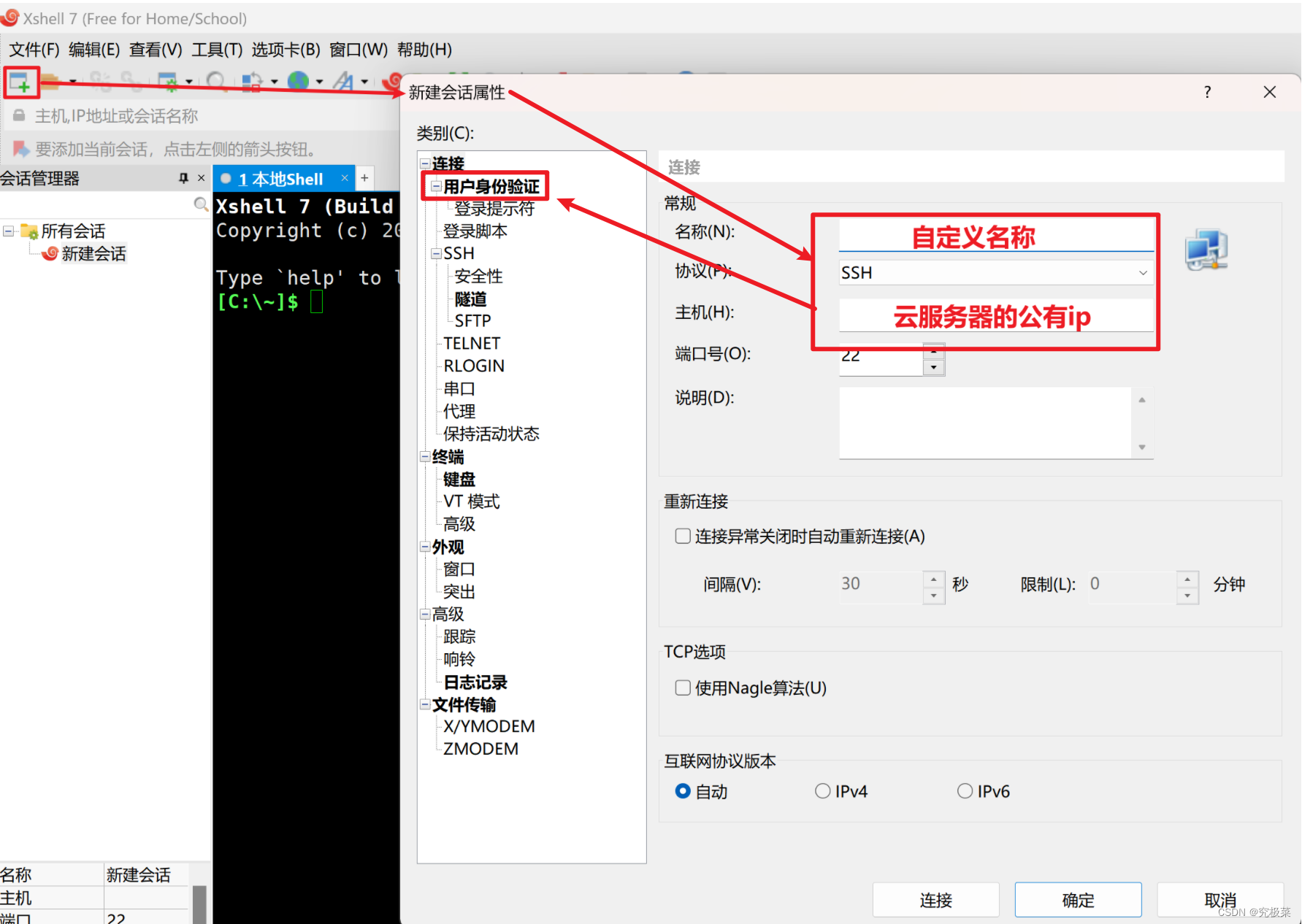Image resolution: width=1302 pixels, height=924 pixels.
Task: Select SFTP in category tree
Action: (472, 321)
